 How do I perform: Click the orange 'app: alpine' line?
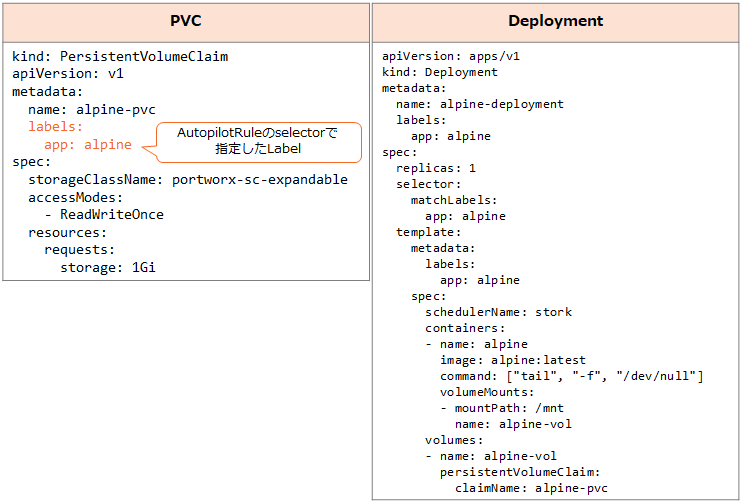pyautogui.click(x=88, y=145)
